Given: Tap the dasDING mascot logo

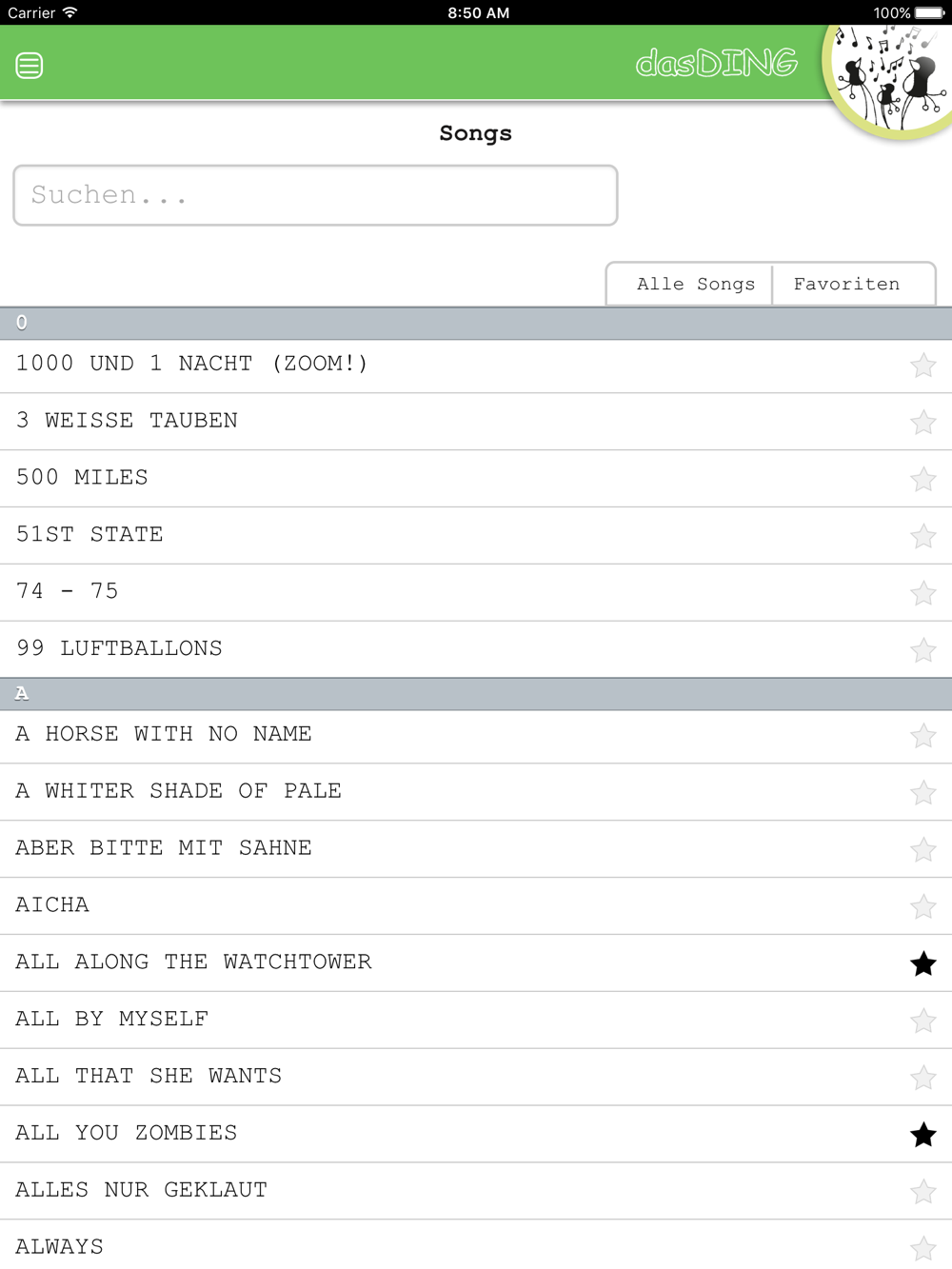Looking at the screenshot, I should click(x=889, y=80).
